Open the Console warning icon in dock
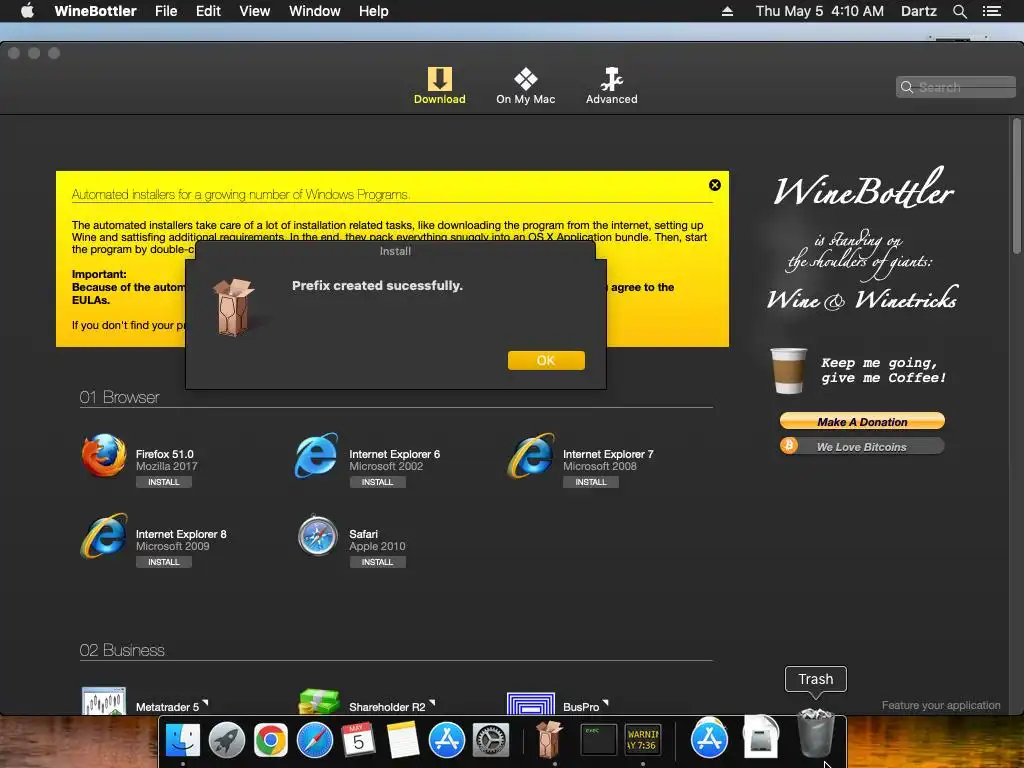 (x=643, y=739)
